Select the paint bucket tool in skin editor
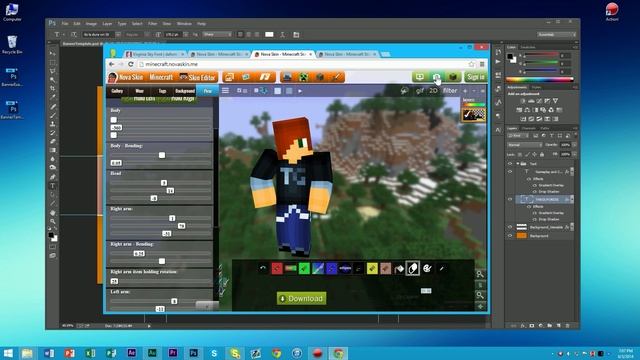This screenshot has height=360, width=640. click(399, 269)
